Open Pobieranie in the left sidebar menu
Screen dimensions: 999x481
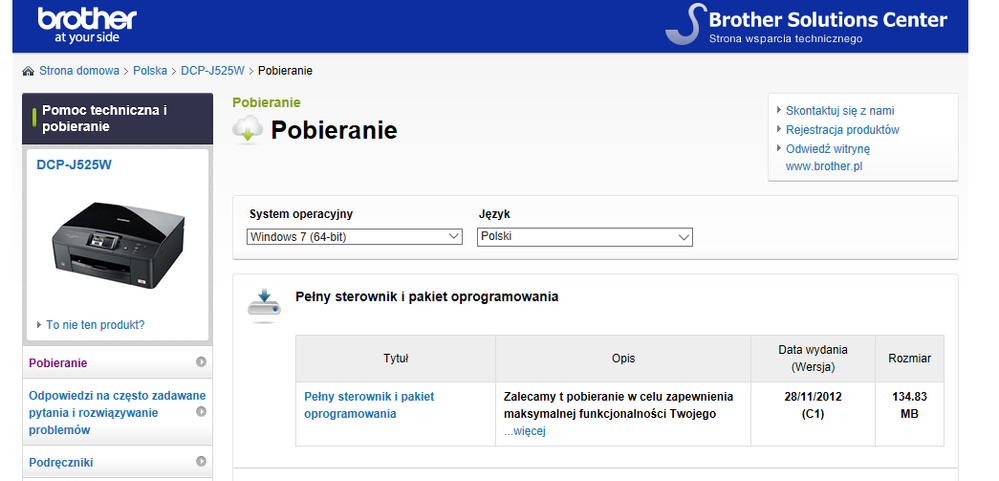click(x=117, y=363)
